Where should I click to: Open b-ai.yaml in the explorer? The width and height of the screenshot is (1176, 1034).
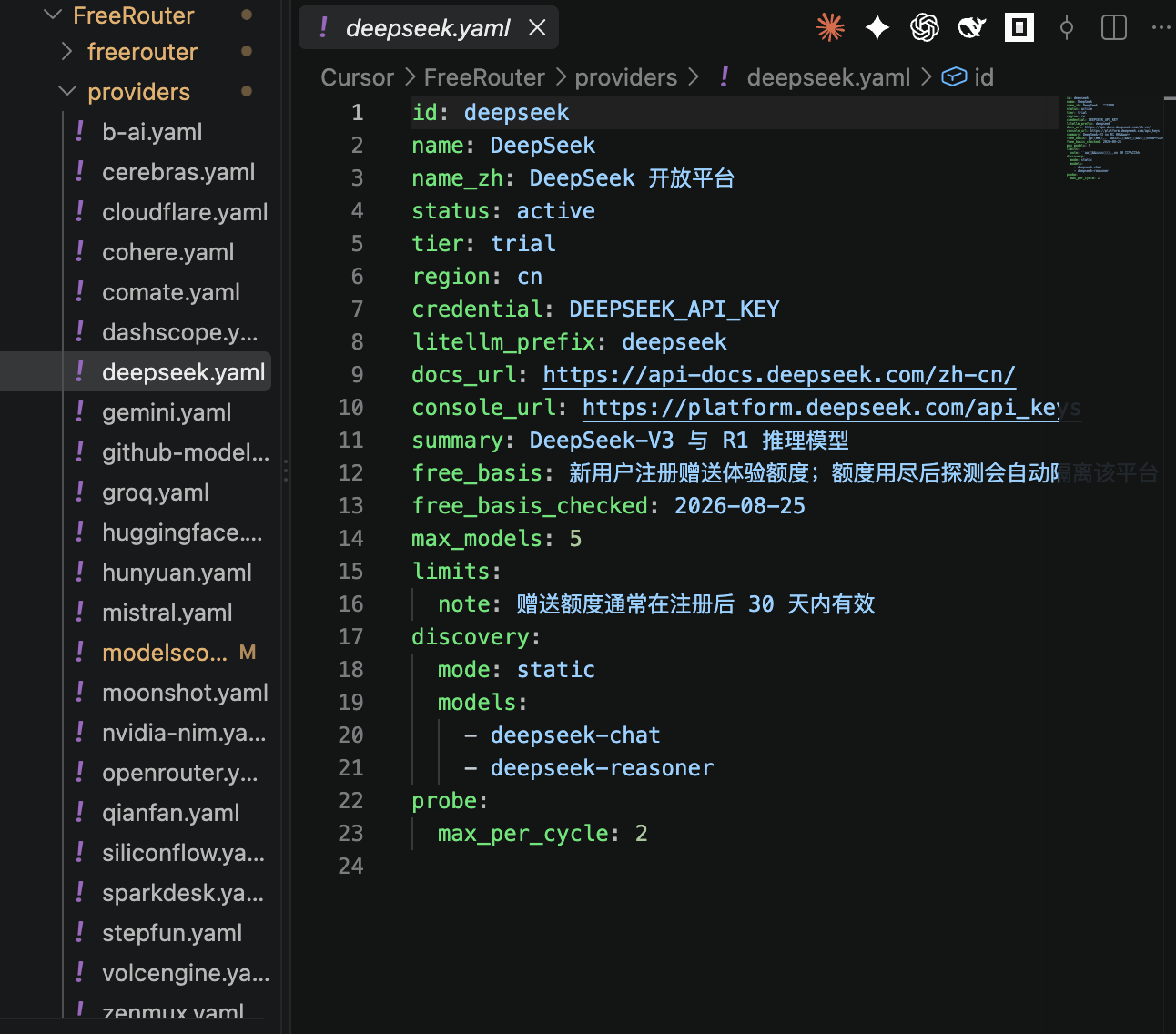click(x=153, y=132)
